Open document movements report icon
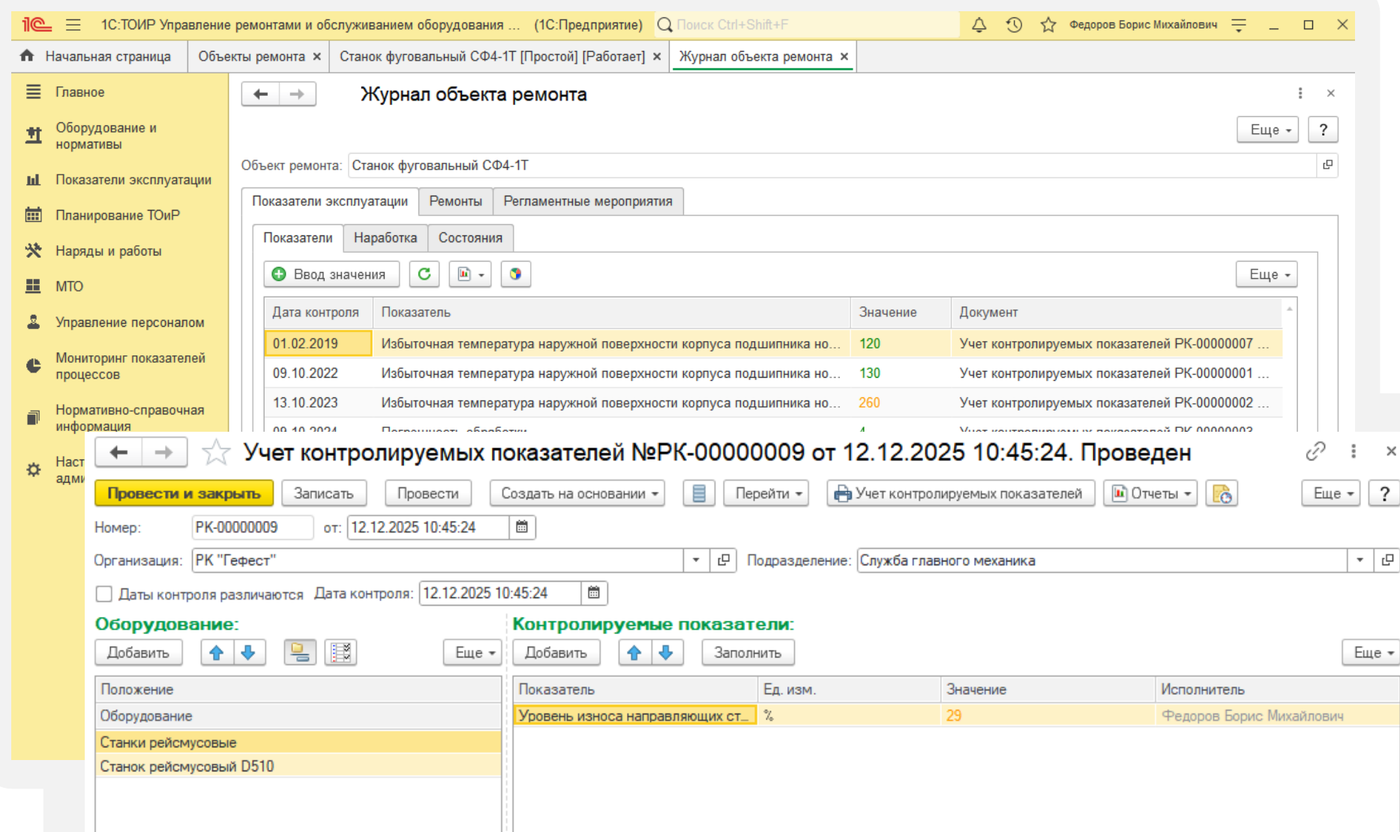The height and width of the screenshot is (832, 1400). tap(699, 493)
